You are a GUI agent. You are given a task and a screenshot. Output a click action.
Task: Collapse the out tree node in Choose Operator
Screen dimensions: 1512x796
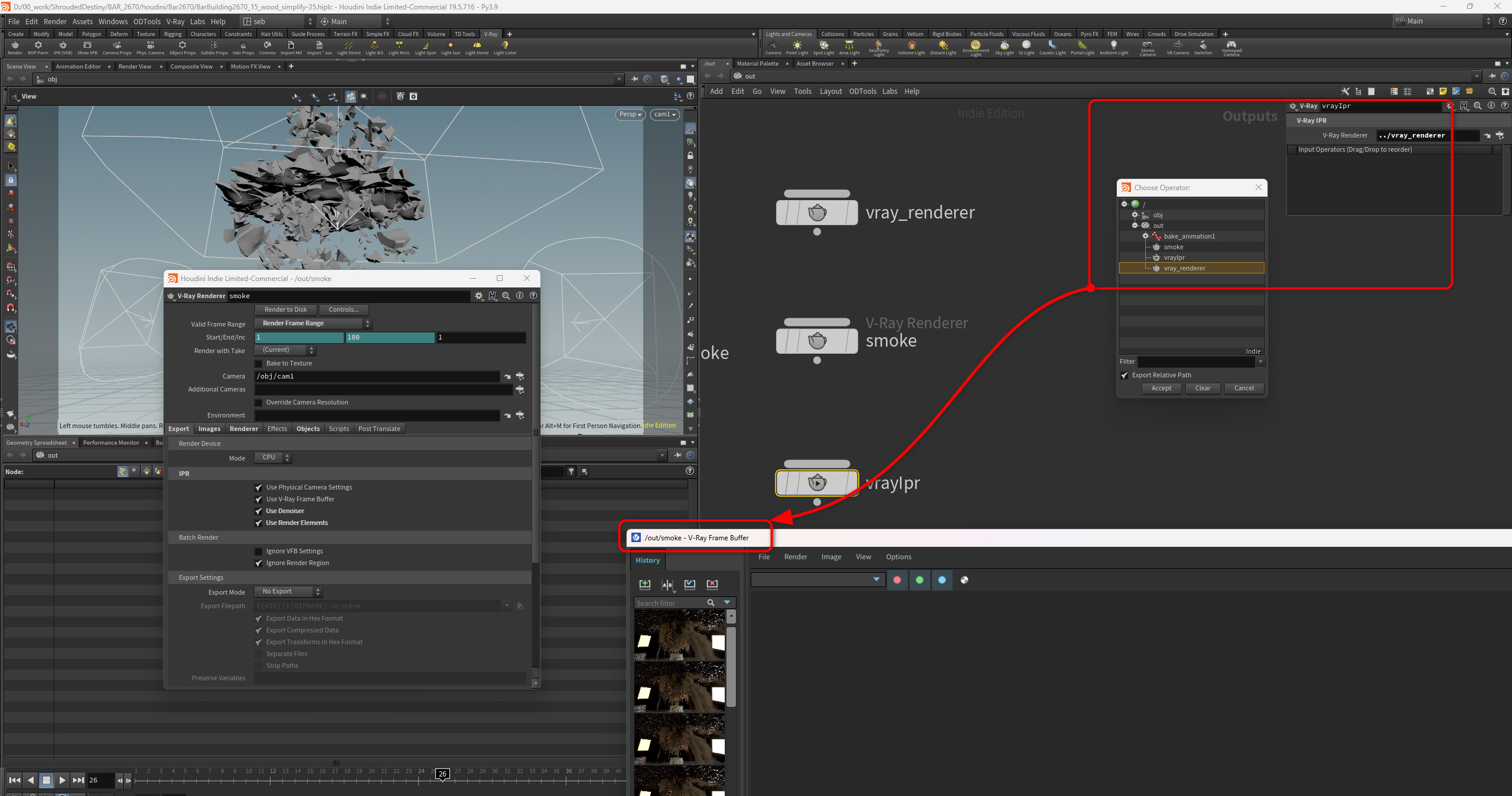point(1135,226)
